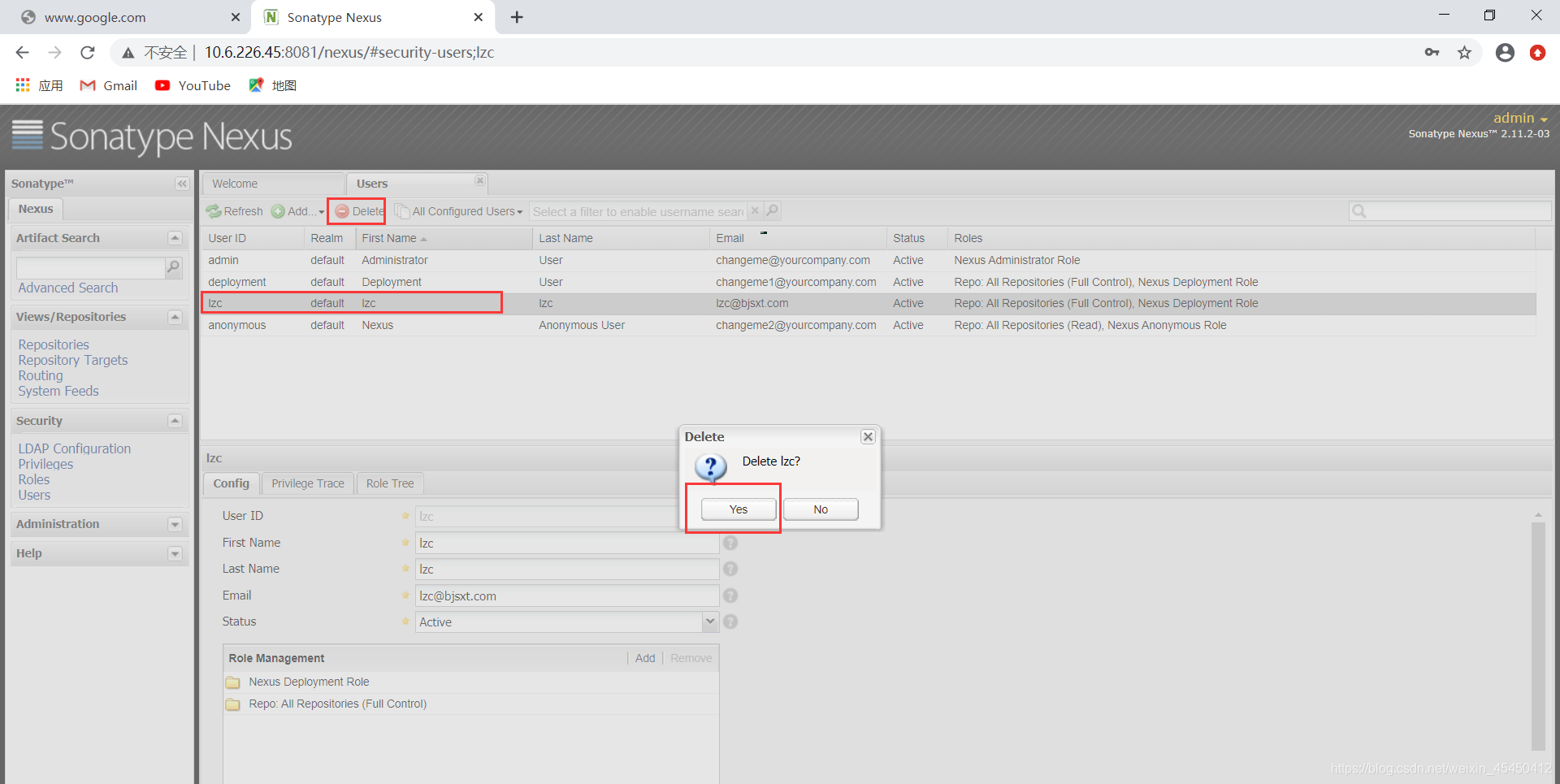The image size is (1560, 784).
Task: Bookmark this page with the star icon
Action: coord(1464,53)
